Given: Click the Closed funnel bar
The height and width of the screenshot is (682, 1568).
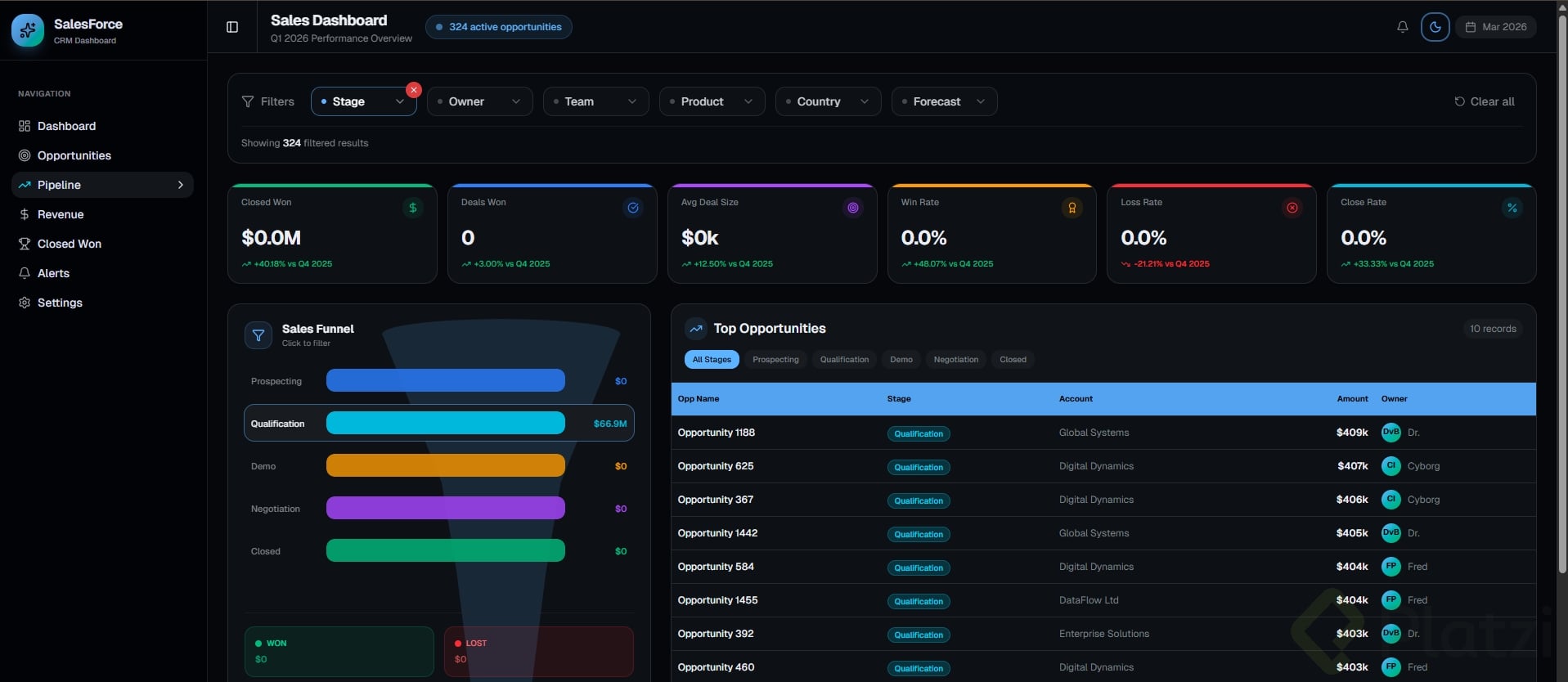Looking at the screenshot, I should (x=446, y=550).
